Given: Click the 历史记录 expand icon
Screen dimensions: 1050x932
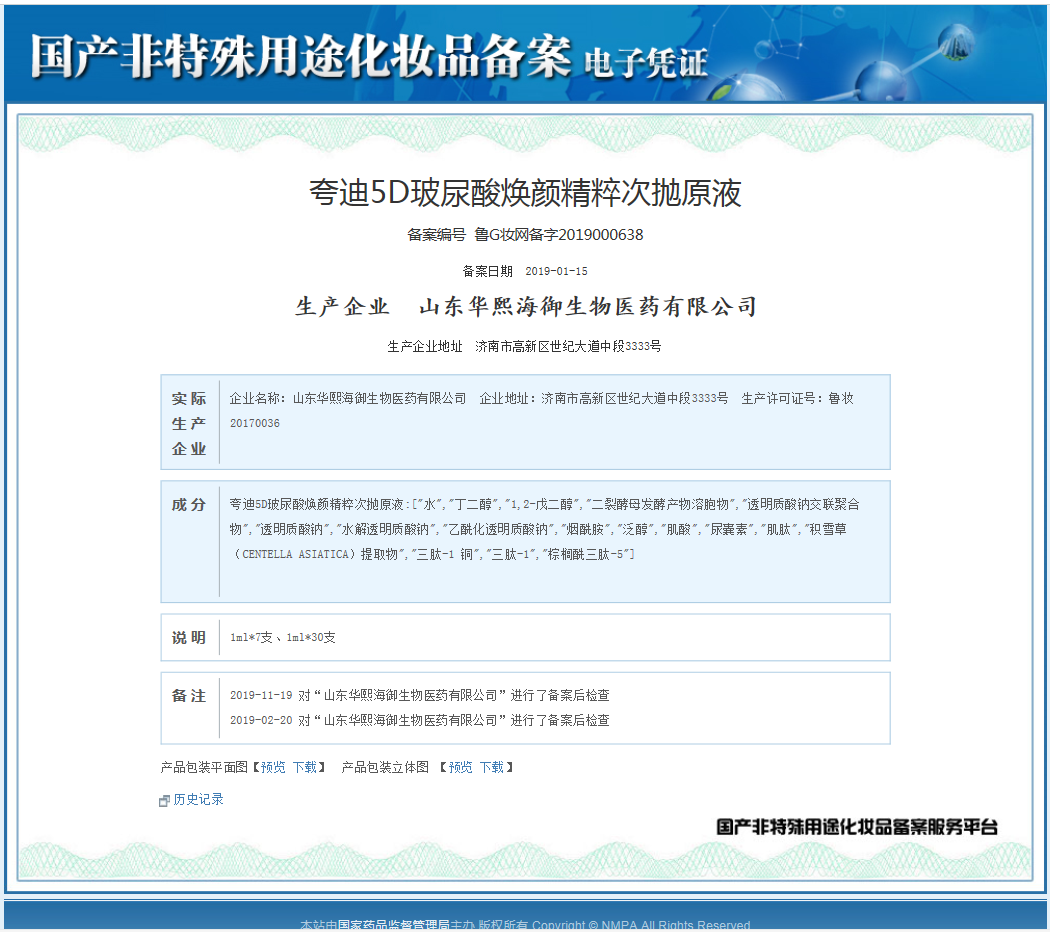Looking at the screenshot, I should click(x=165, y=801).
